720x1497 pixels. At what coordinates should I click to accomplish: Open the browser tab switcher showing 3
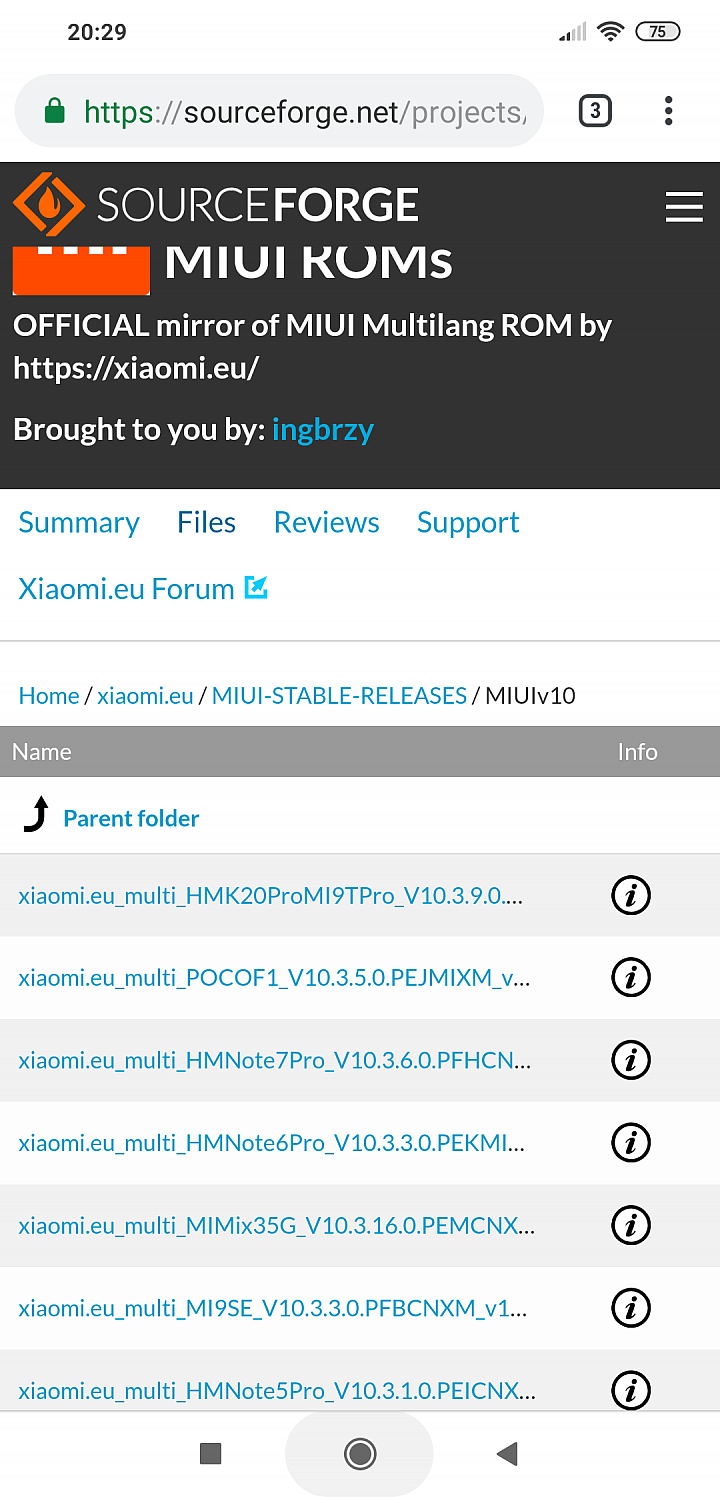[595, 110]
